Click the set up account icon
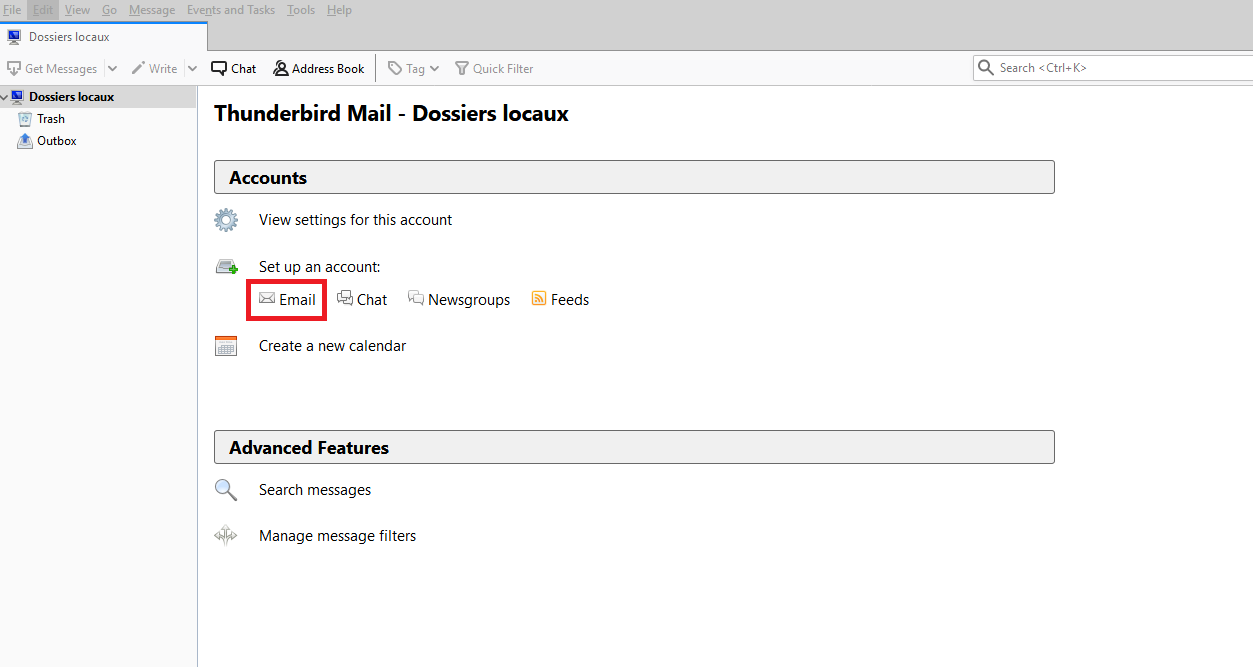The width and height of the screenshot is (1253, 667). point(227,267)
